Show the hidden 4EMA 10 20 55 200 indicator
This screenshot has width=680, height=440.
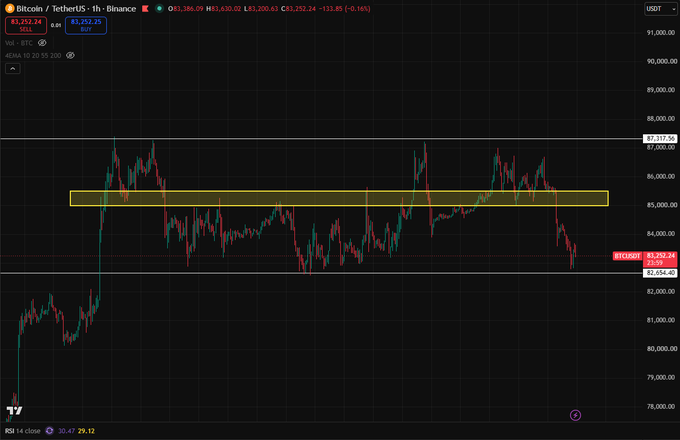tap(70, 55)
